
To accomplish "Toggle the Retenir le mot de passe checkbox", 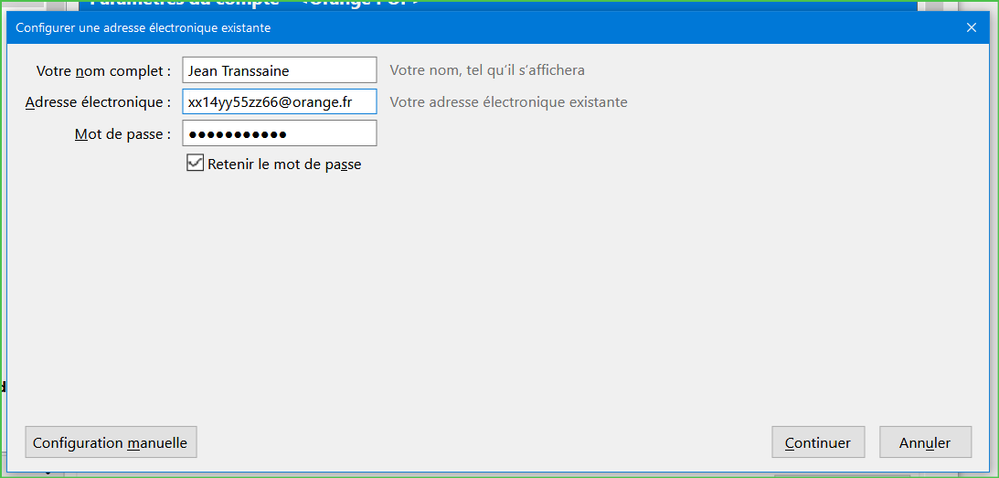I will coord(195,163).
